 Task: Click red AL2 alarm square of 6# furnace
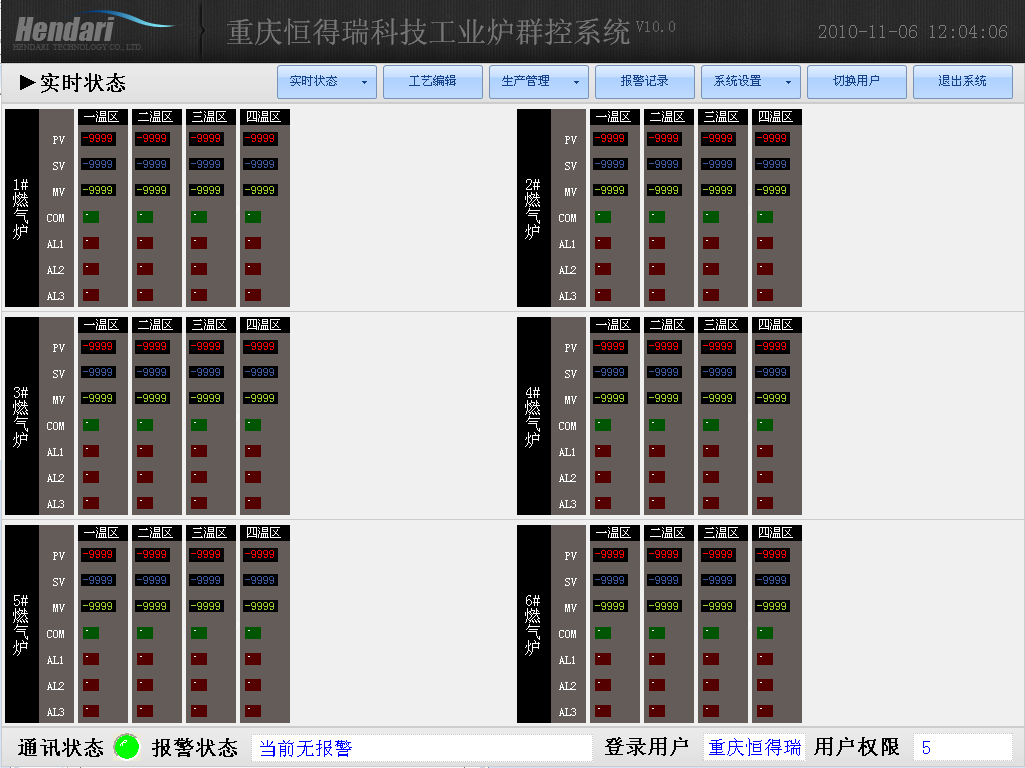pyautogui.click(x=601, y=686)
